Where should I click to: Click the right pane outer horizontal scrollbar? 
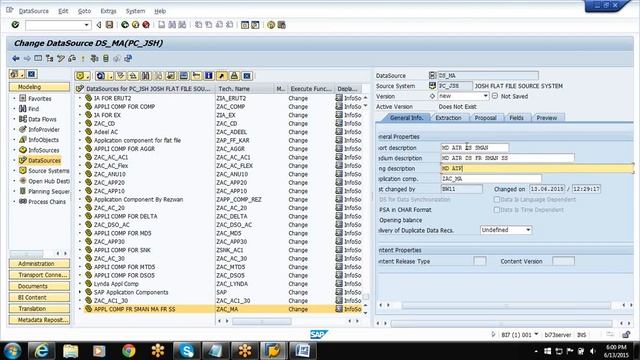pos(501,323)
